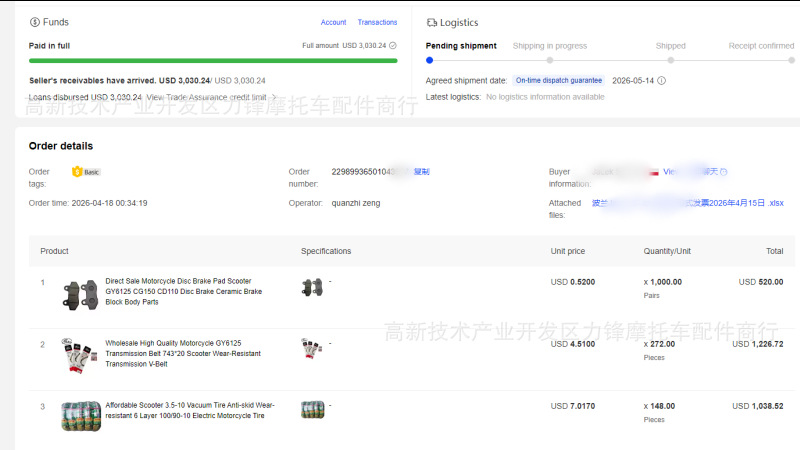Screen dimensions: 800x450
Task: View Trade Assurance credit limit
Action: pyautogui.click(x=206, y=97)
